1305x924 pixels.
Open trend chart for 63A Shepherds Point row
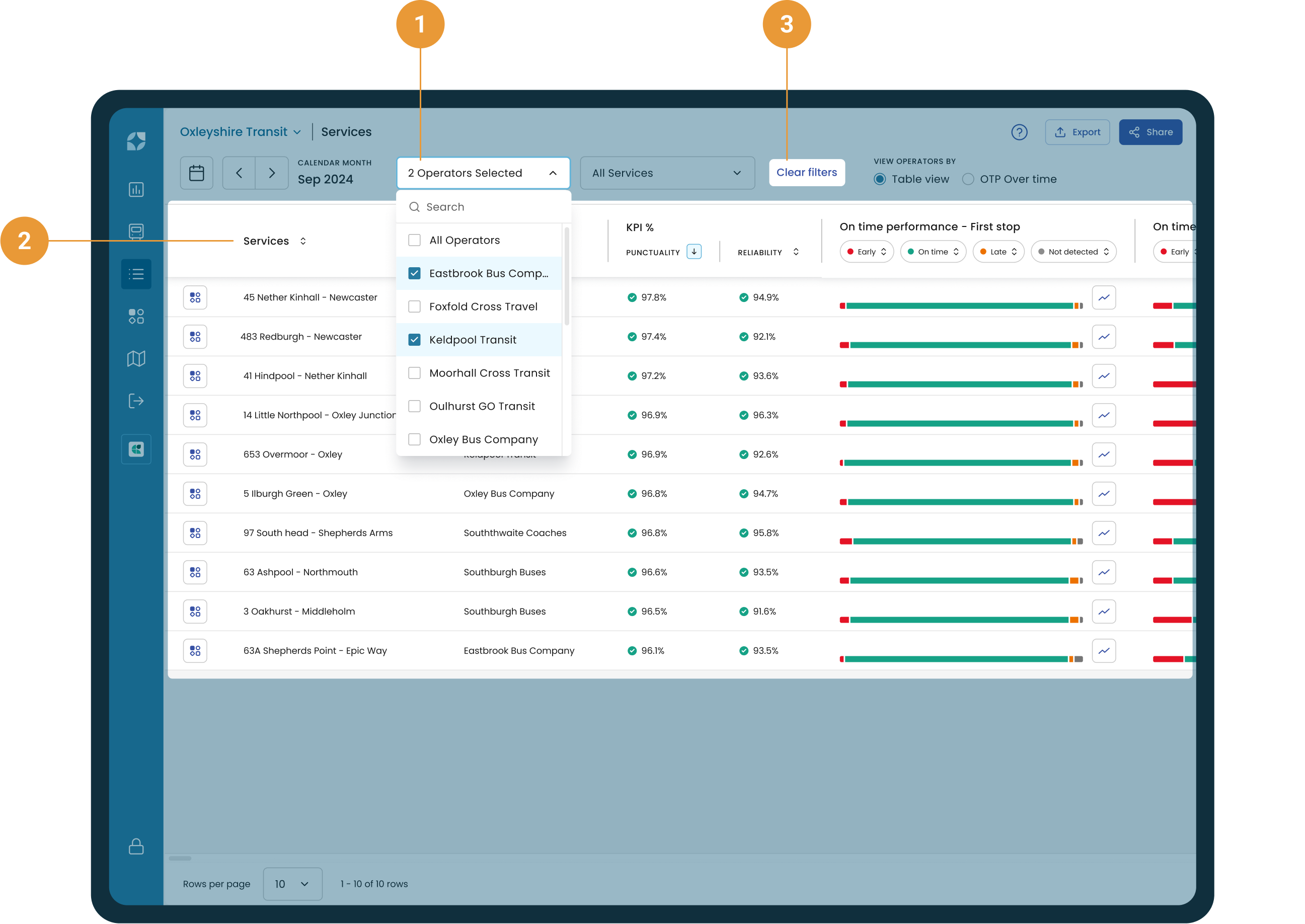click(x=1104, y=651)
